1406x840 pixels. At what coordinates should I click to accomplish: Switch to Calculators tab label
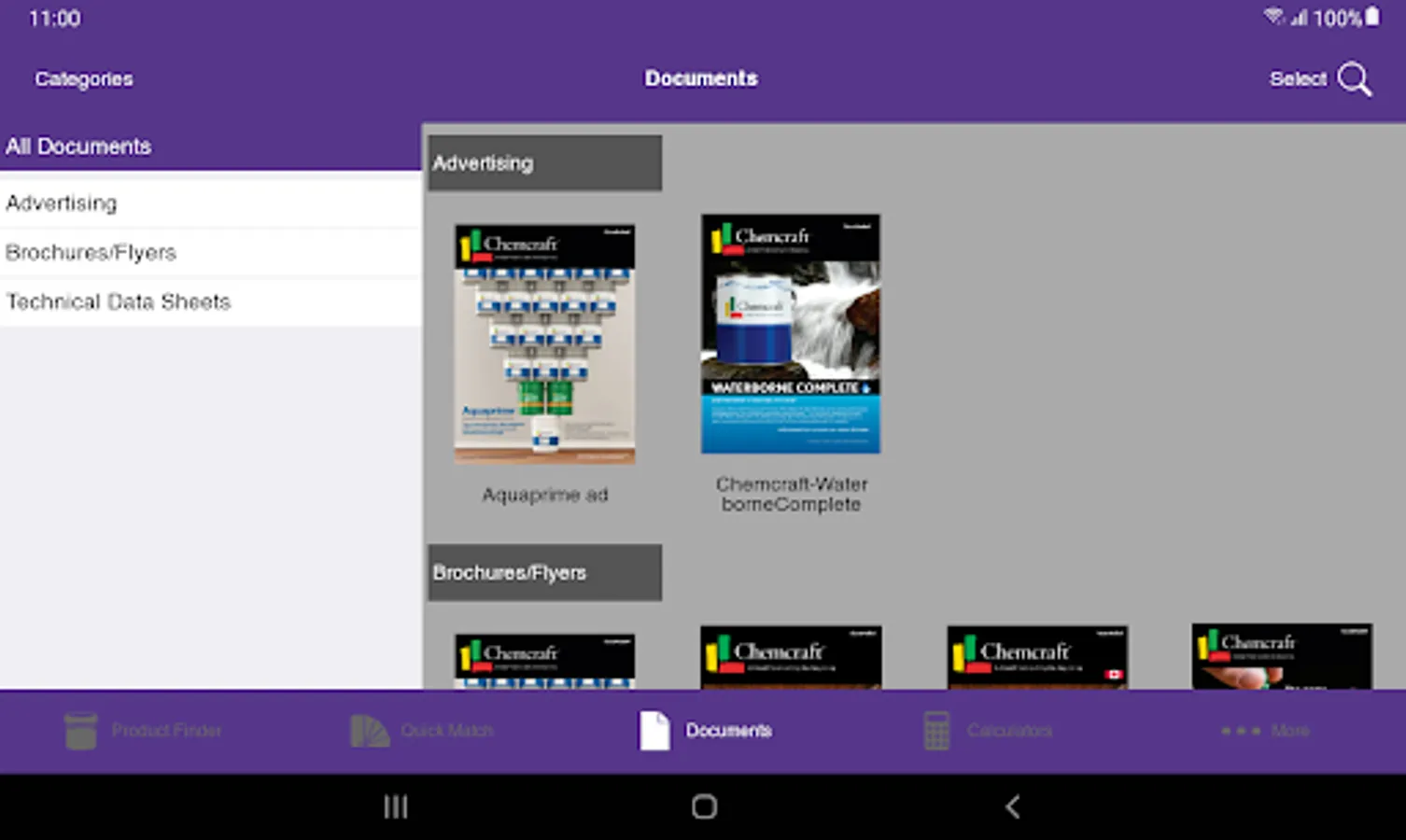(x=1009, y=731)
